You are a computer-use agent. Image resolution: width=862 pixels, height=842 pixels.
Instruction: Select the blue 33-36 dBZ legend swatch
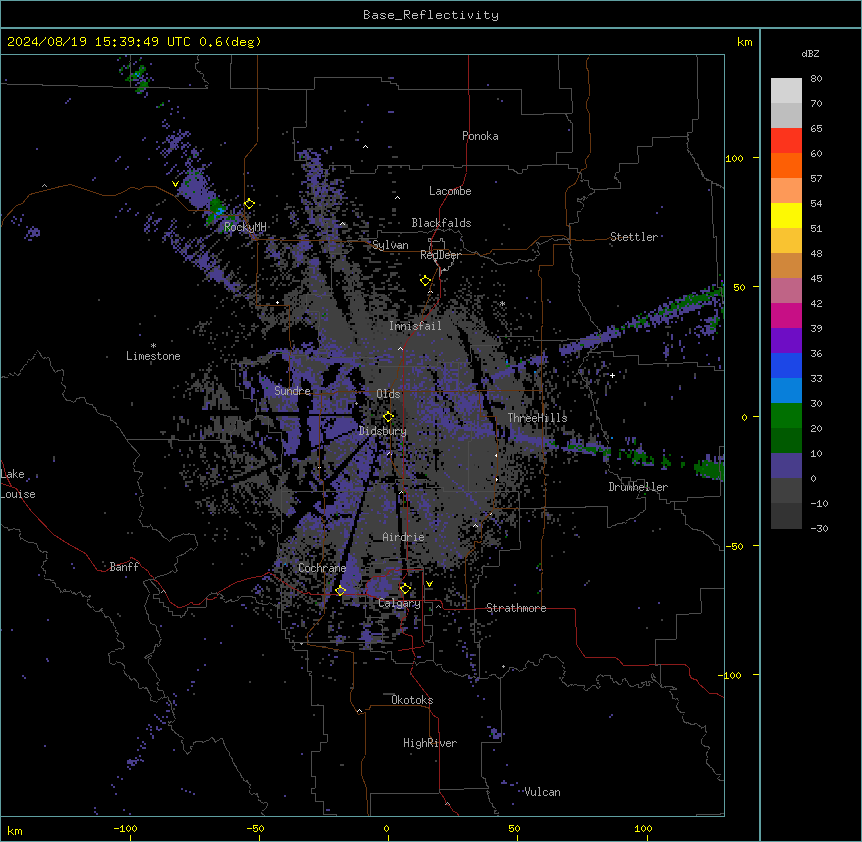[x=786, y=365]
